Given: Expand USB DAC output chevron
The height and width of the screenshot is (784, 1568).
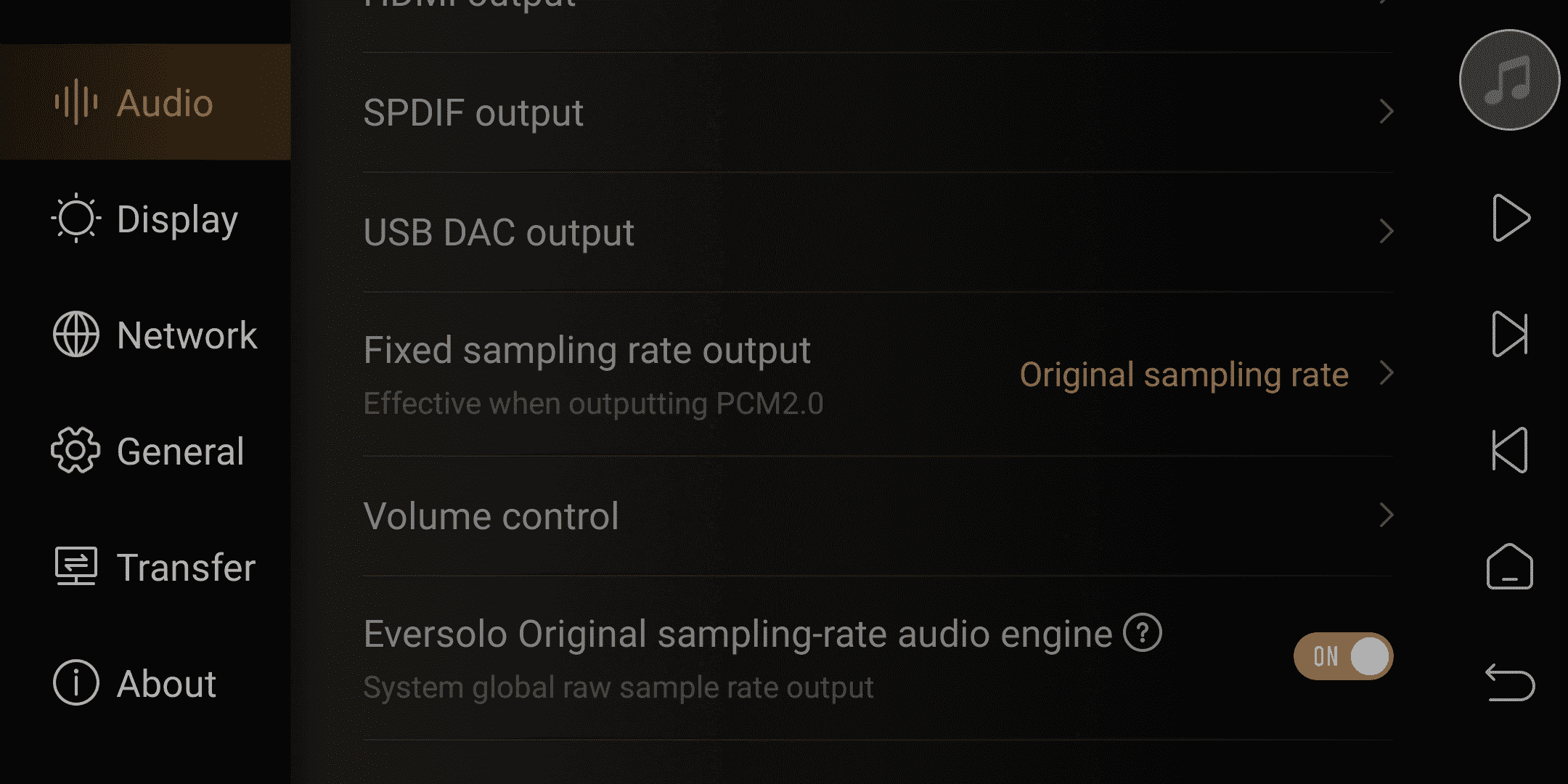Looking at the screenshot, I should pos(1386,232).
